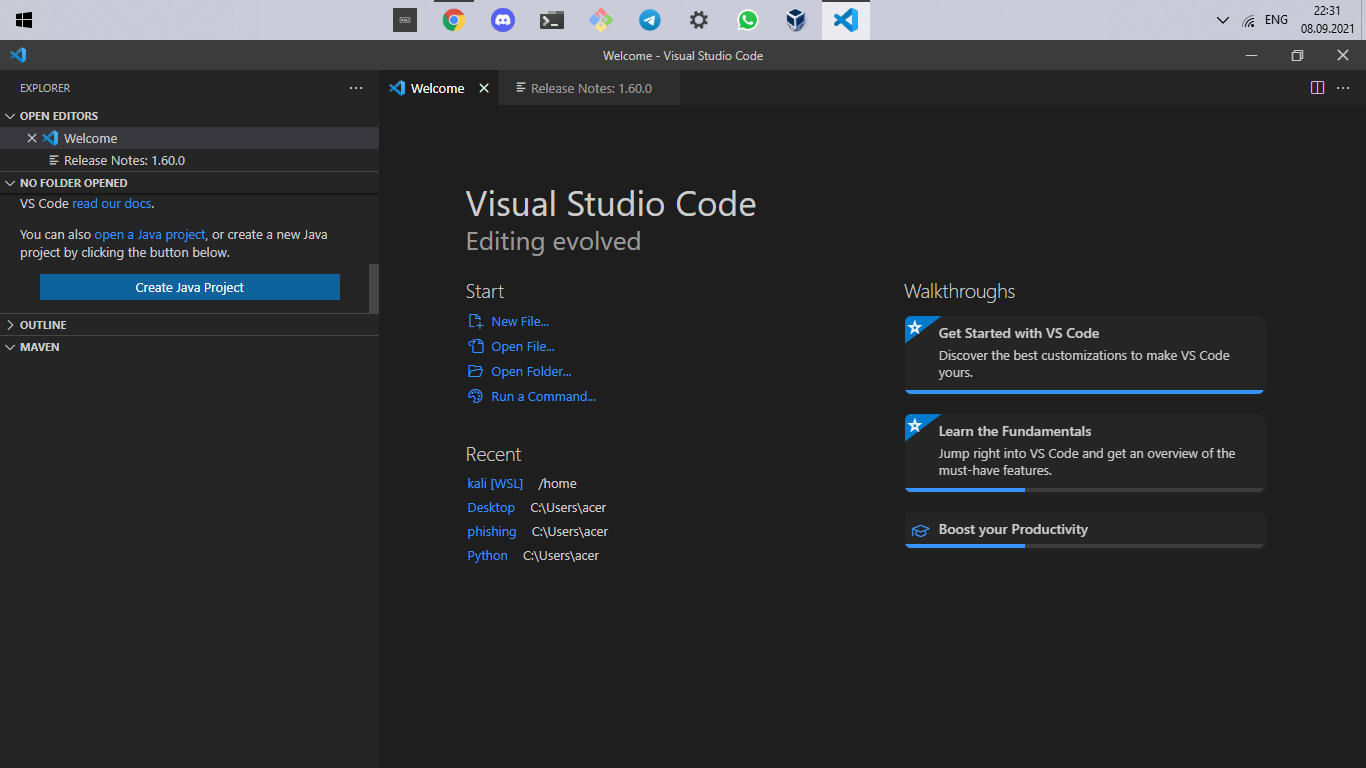Launch Google Chrome from the taskbar

pos(454,20)
